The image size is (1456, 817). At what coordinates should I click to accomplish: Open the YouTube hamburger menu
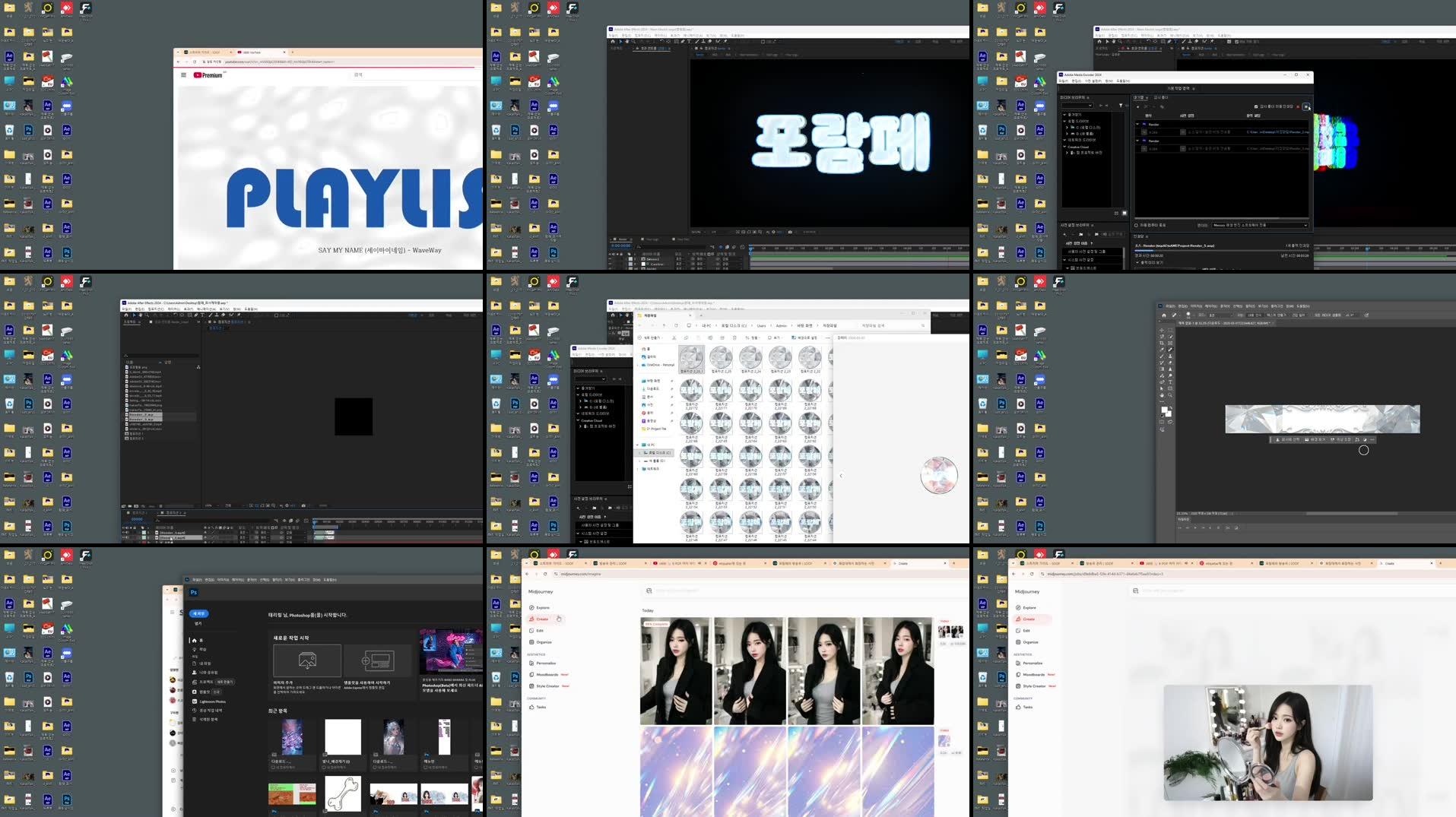[x=182, y=75]
